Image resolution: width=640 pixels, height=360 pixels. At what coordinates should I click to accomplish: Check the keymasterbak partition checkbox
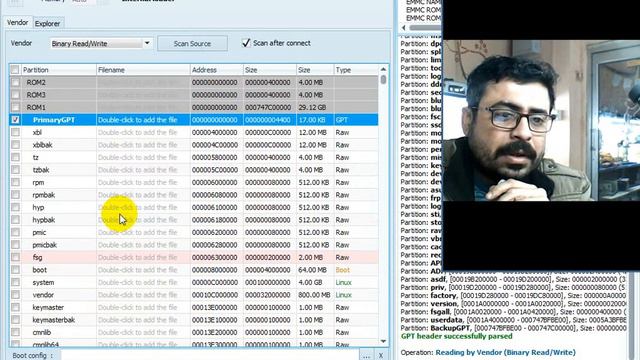15,320
